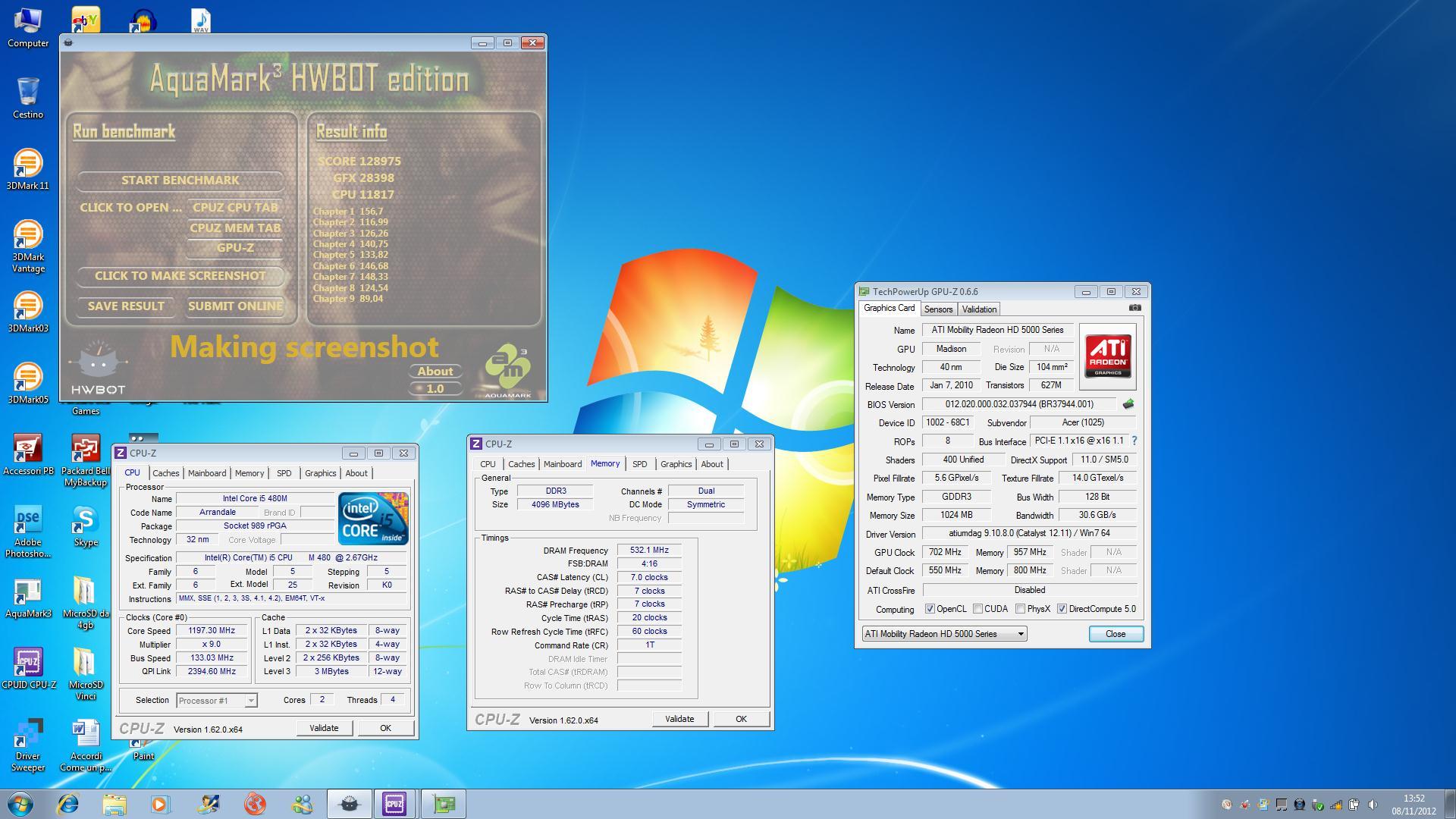Open the Accessori PB desktop icon
This screenshot has width=1456, height=819.
[x=28, y=454]
